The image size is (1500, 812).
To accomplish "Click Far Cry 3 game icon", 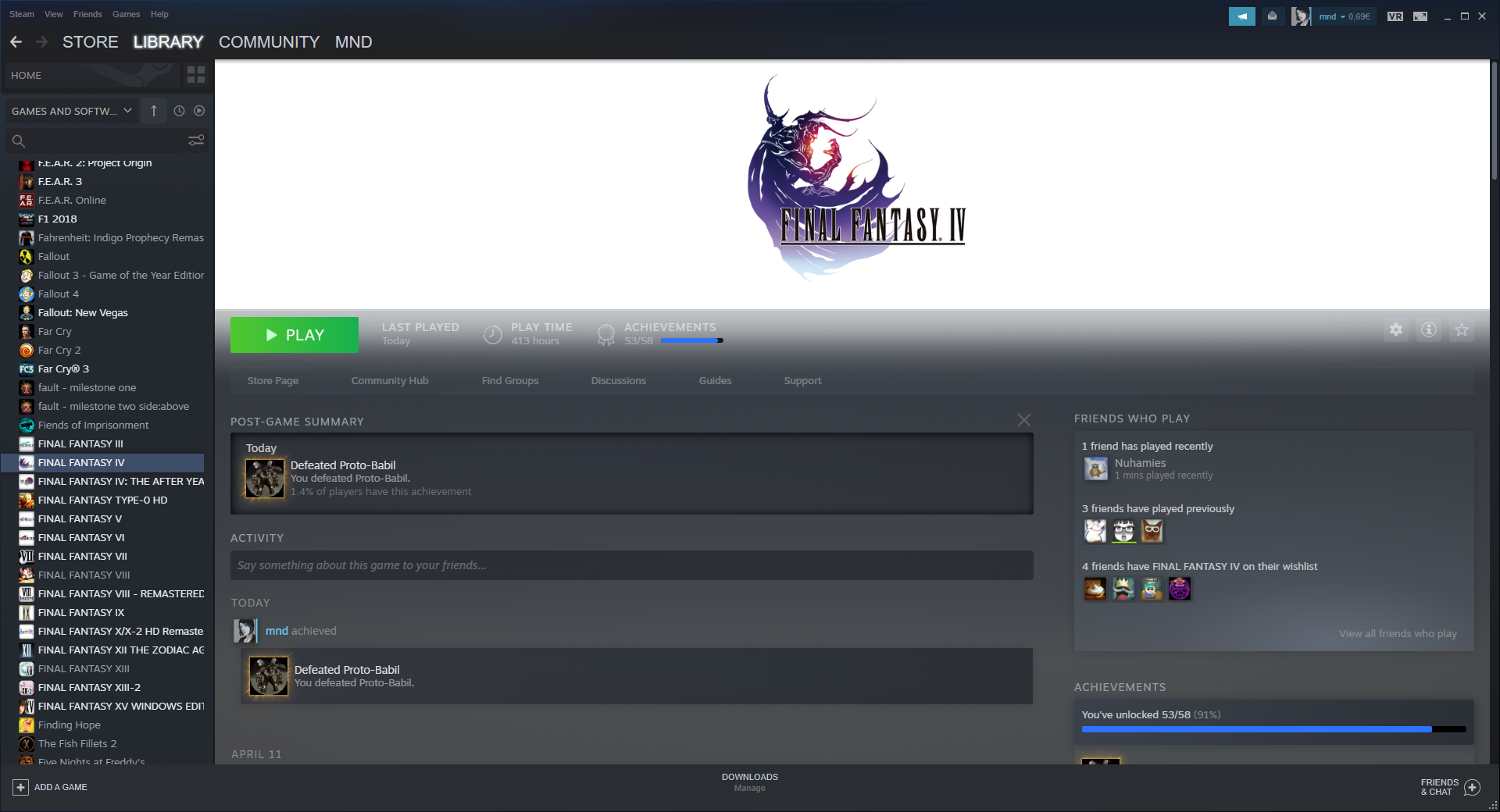I will point(27,369).
